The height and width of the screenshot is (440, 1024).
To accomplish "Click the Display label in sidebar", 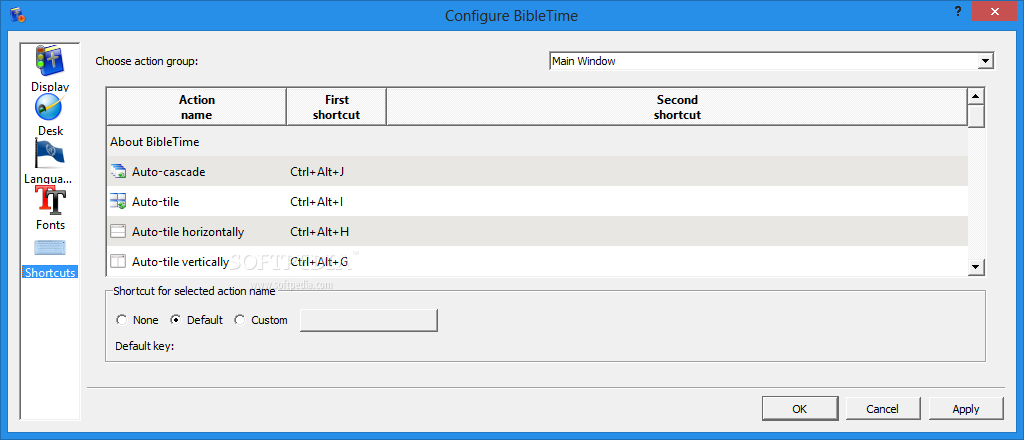I will tap(50, 87).
